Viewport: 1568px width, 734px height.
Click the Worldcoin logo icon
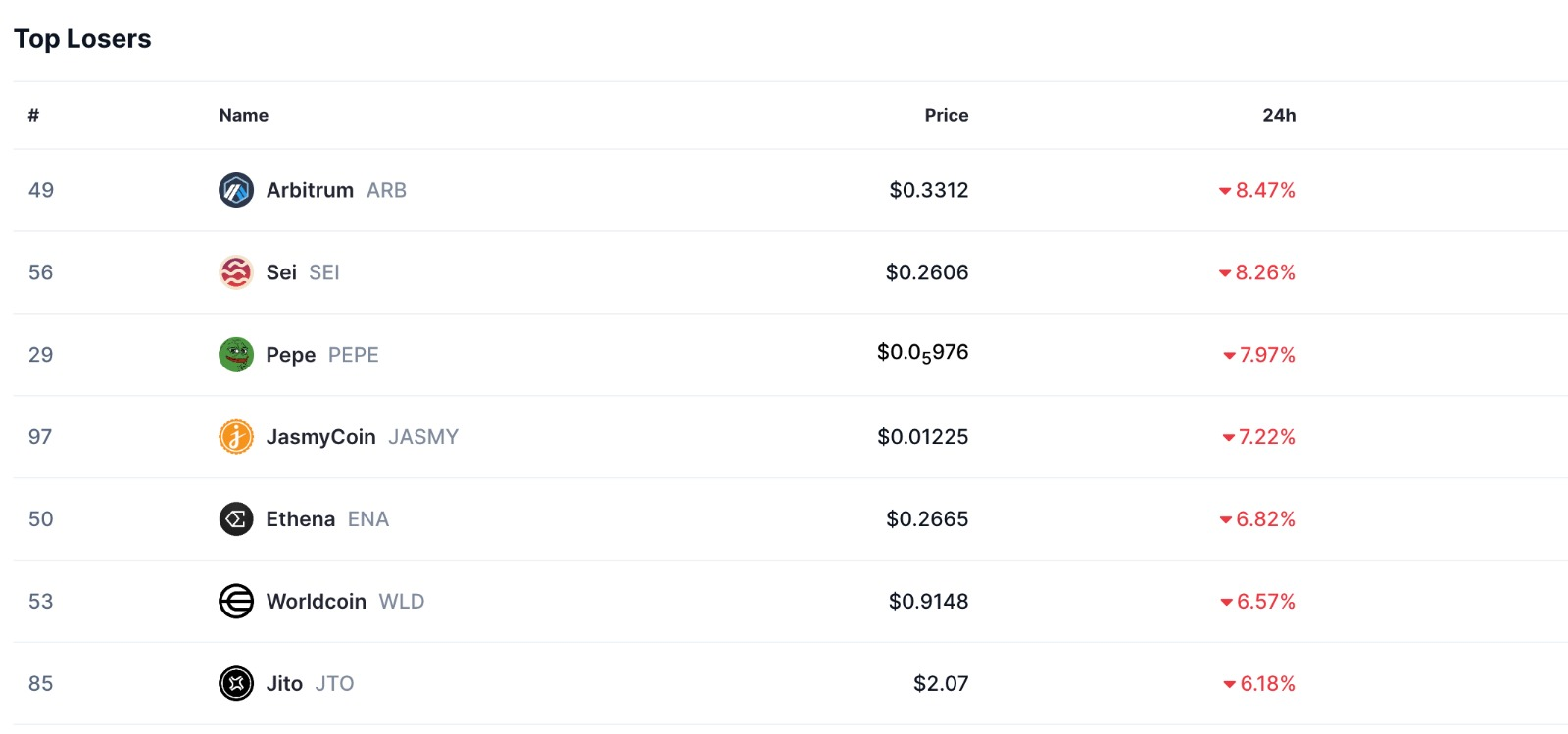pos(236,602)
